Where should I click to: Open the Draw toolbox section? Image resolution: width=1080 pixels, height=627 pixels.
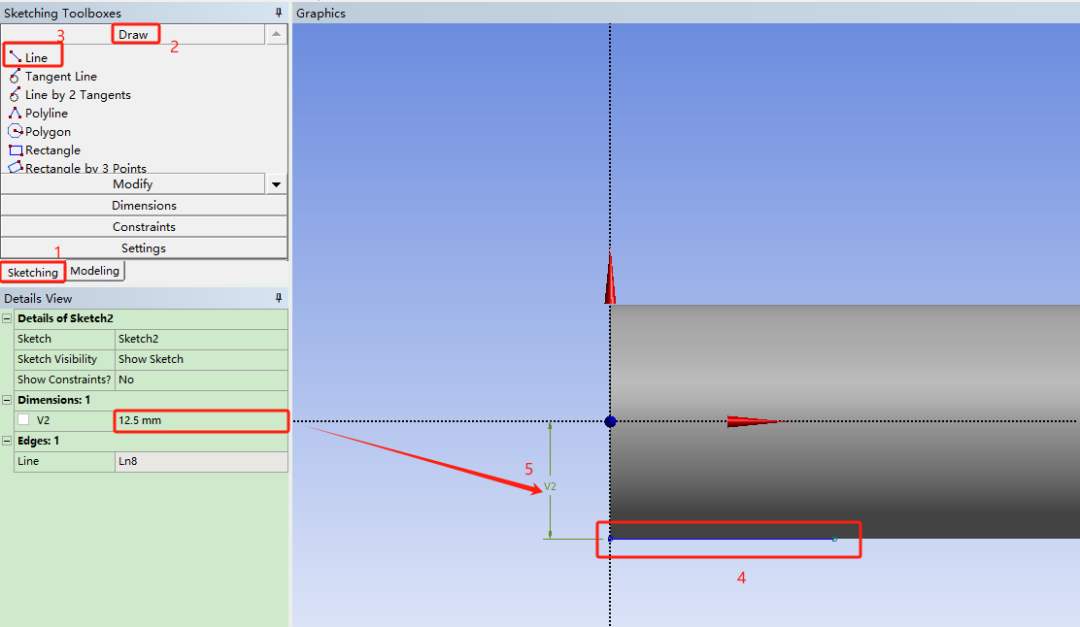click(133, 34)
